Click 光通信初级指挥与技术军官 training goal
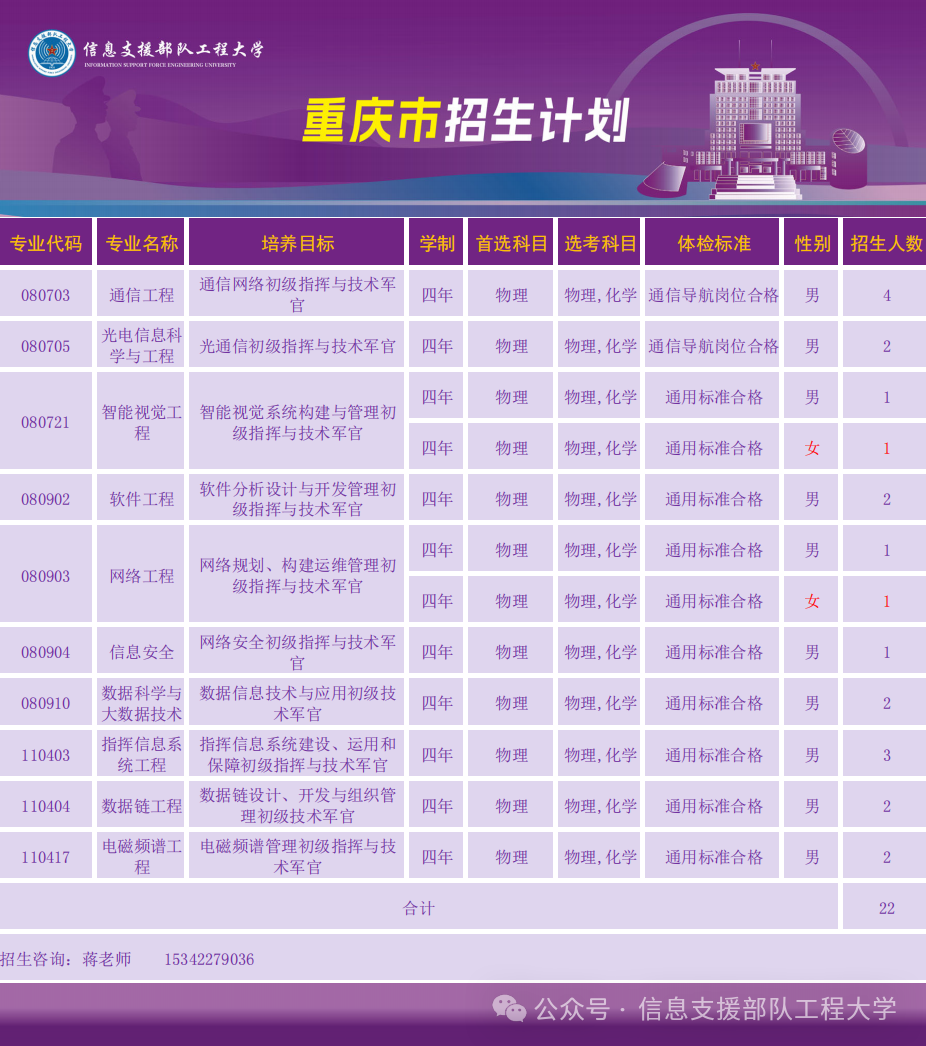 pyautogui.click(x=298, y=346)
